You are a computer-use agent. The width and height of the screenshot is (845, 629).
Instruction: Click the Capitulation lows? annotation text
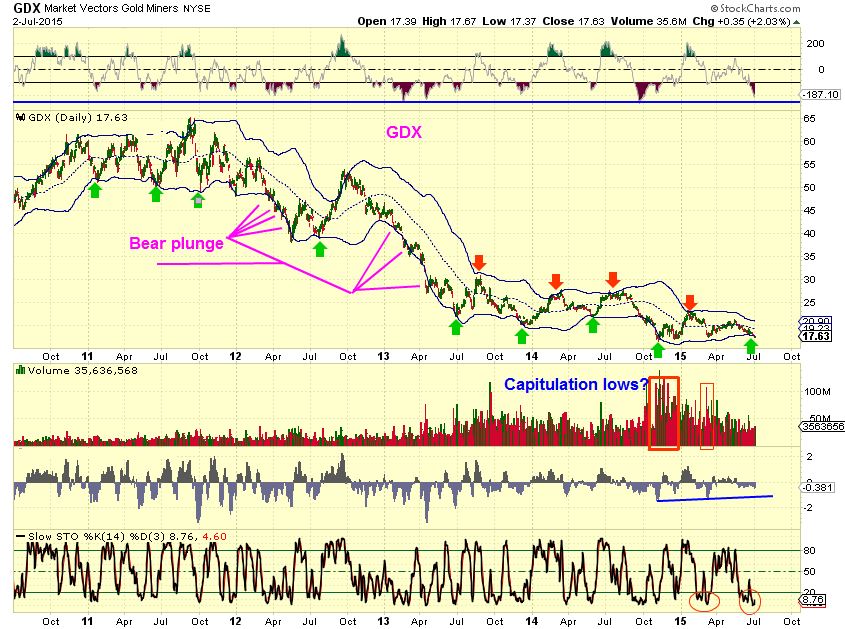click(x=576, y=384)
